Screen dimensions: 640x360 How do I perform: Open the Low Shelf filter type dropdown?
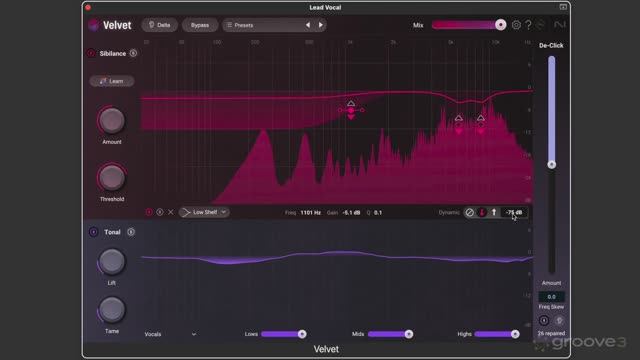204,212
